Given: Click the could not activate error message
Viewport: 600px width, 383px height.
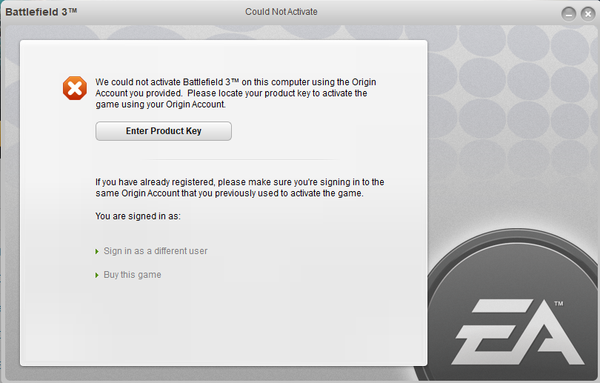Looking at the screenshot, I should pyautogui.click(x=236, y=93).
